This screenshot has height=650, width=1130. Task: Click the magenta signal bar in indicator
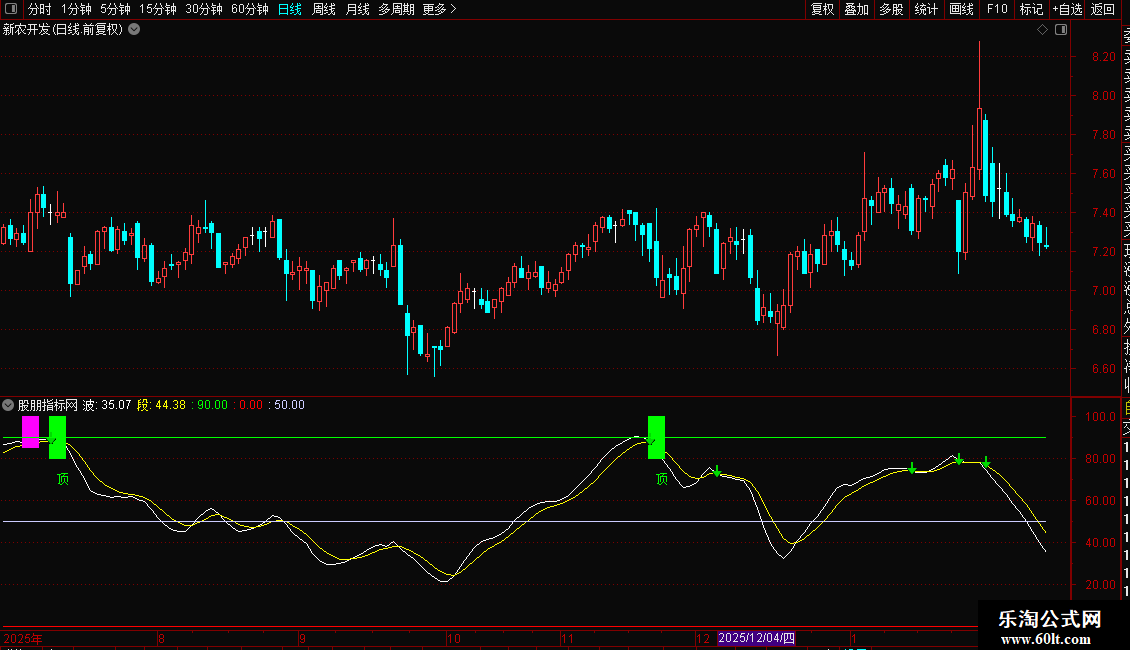pos(30,432)
